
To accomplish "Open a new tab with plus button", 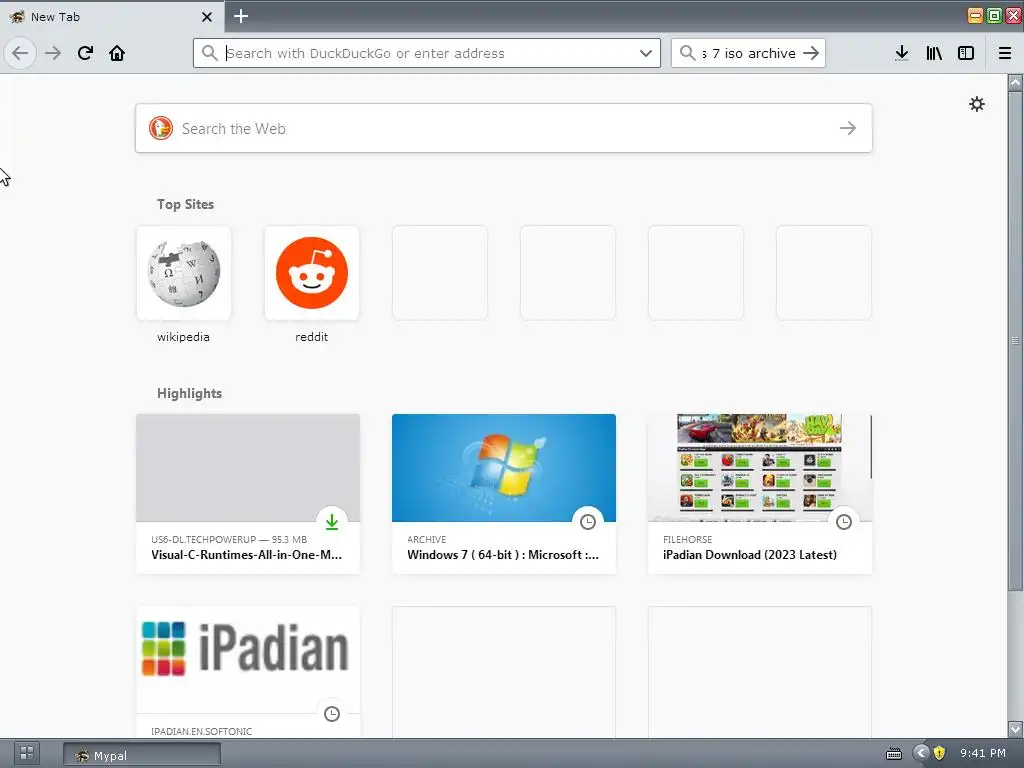I will (x=241, y=16).
